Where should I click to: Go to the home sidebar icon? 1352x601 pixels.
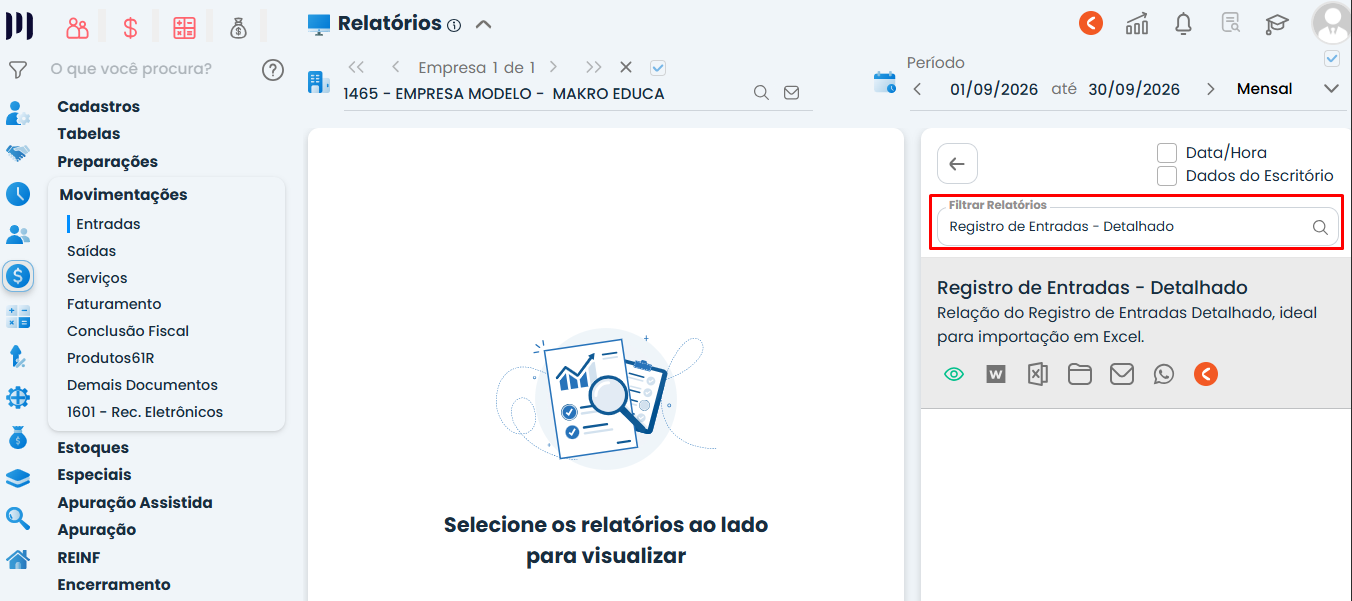pos(18,558)
